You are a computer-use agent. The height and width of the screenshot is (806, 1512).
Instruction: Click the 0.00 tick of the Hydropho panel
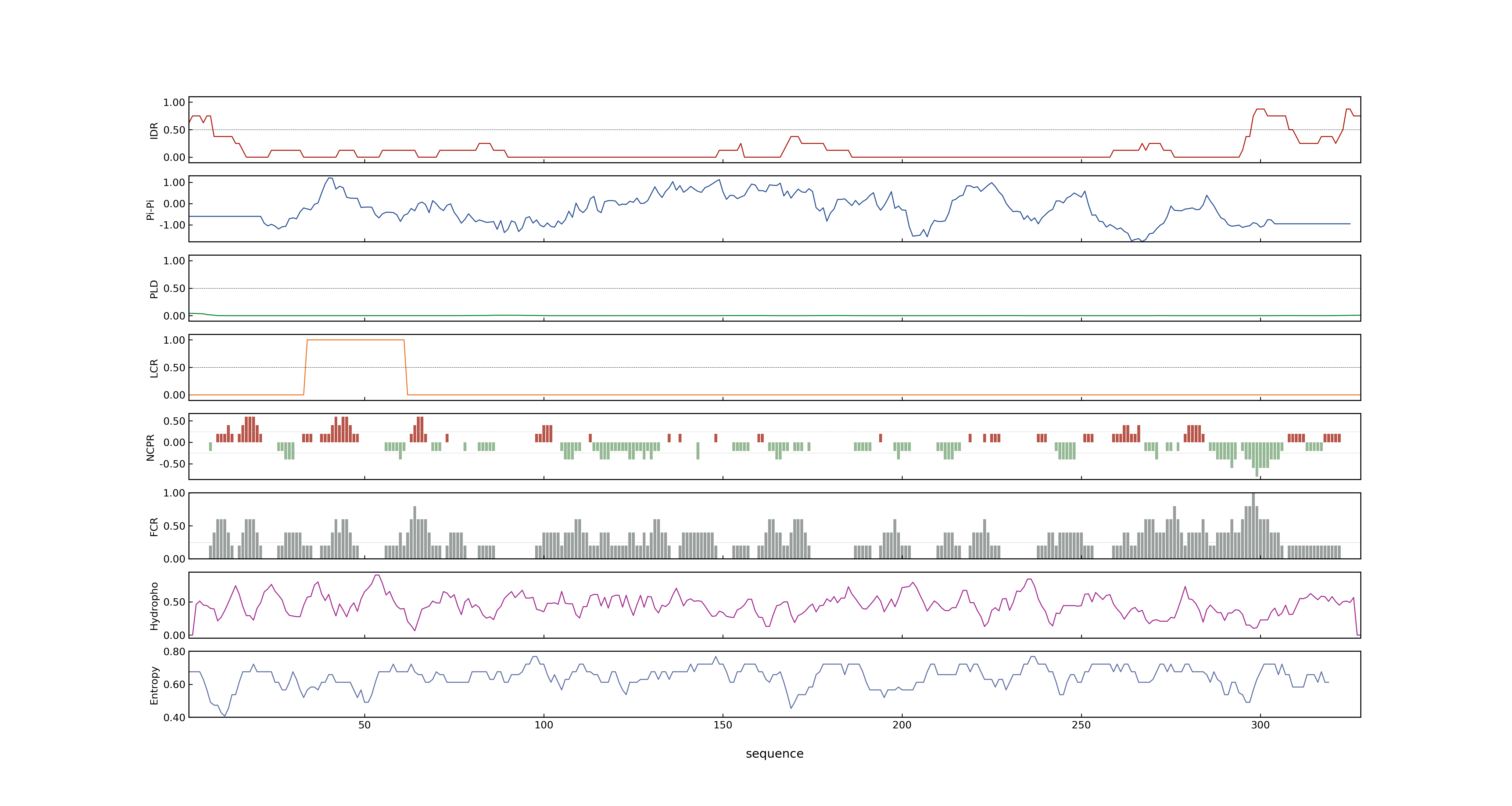tap(174, 635)
